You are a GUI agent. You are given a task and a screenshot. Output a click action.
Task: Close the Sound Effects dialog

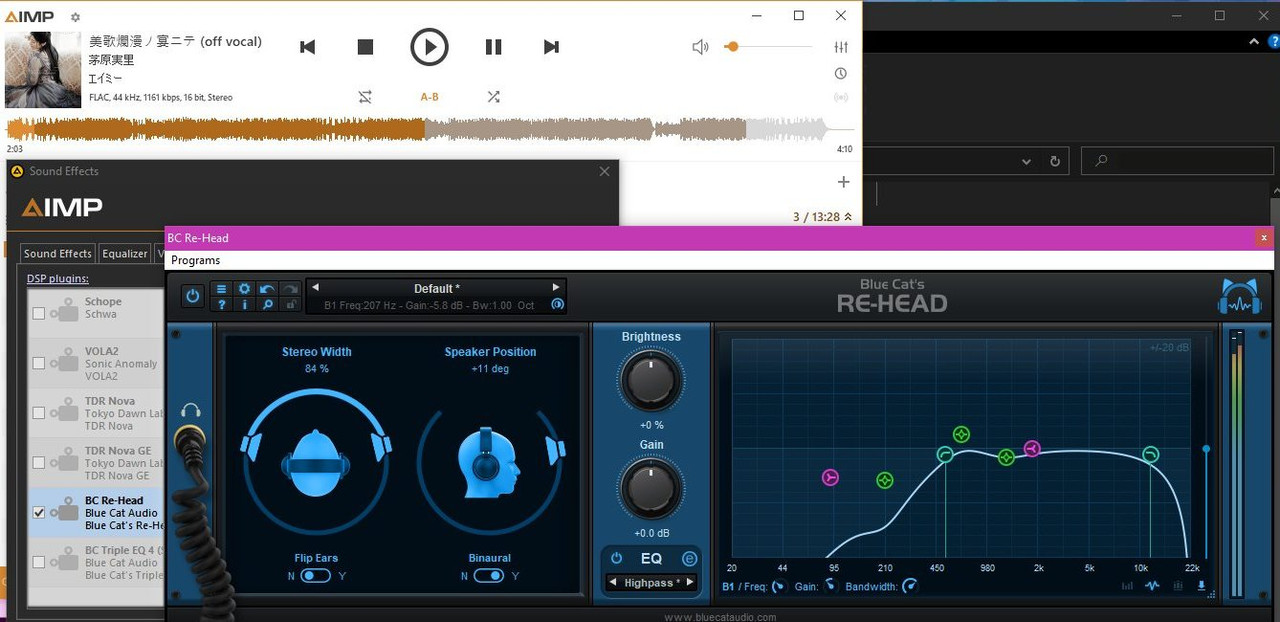click(604, 171)
